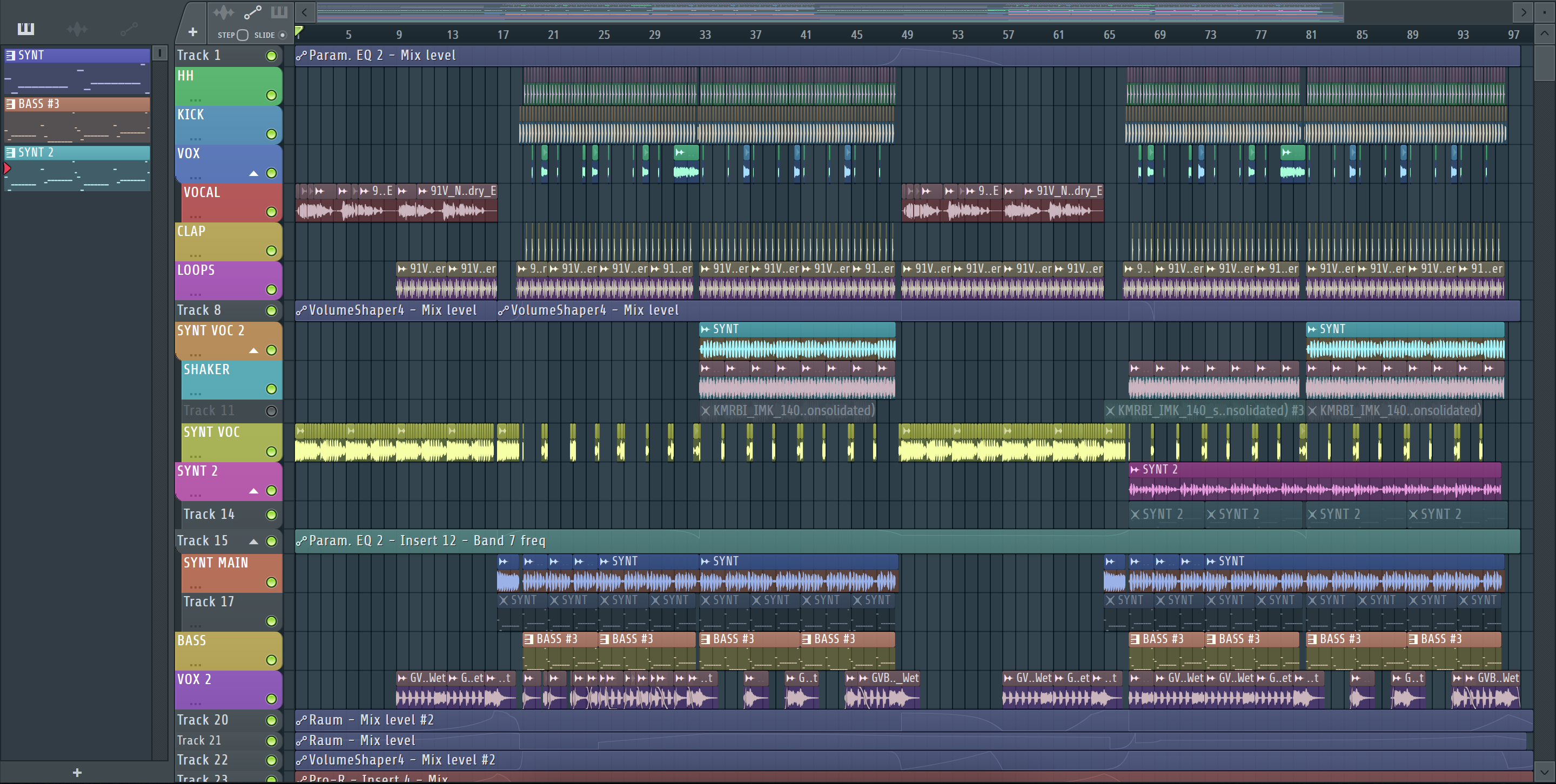Viewport: 1556px width, 784px height.
Task: Select automation clip focus in playlist toolbar
Action: click(252, 12)
